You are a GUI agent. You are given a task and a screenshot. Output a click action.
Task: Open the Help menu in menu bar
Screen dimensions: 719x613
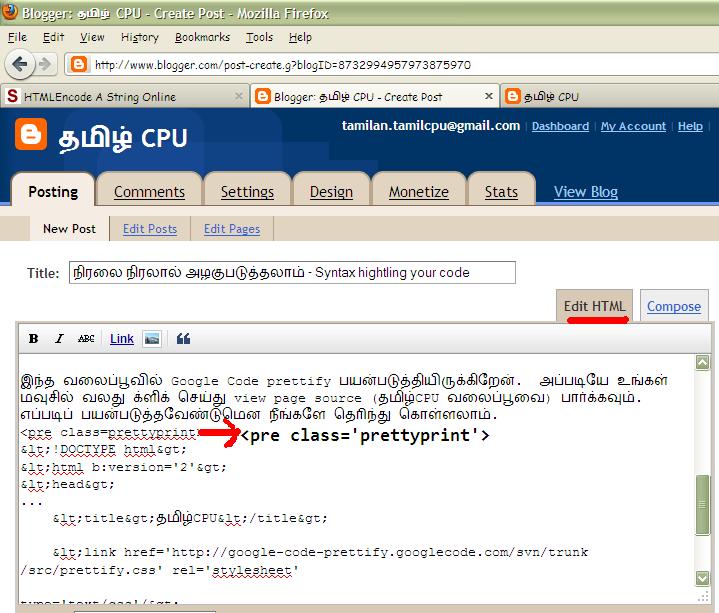[300, 37]
